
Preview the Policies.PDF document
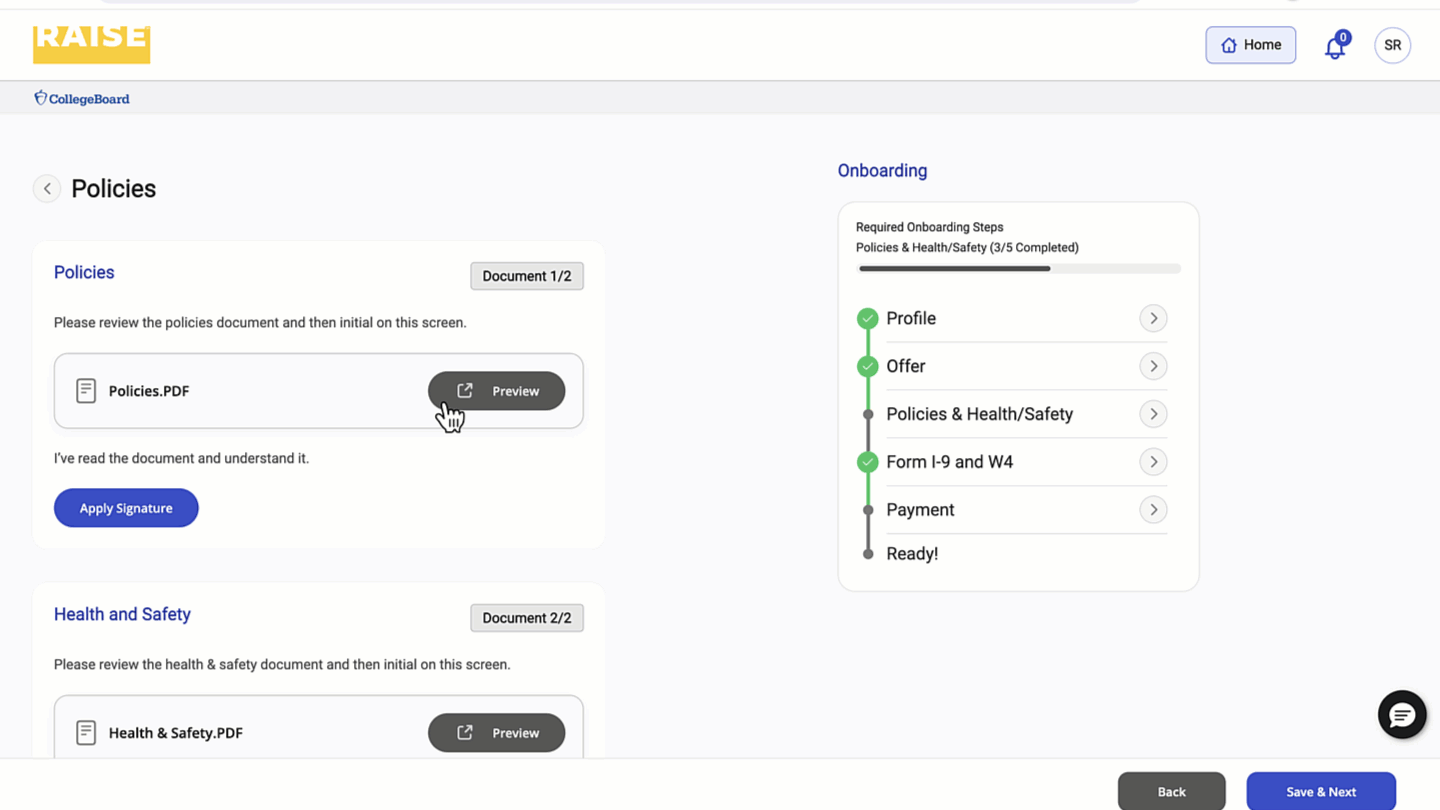click(496, 391)
